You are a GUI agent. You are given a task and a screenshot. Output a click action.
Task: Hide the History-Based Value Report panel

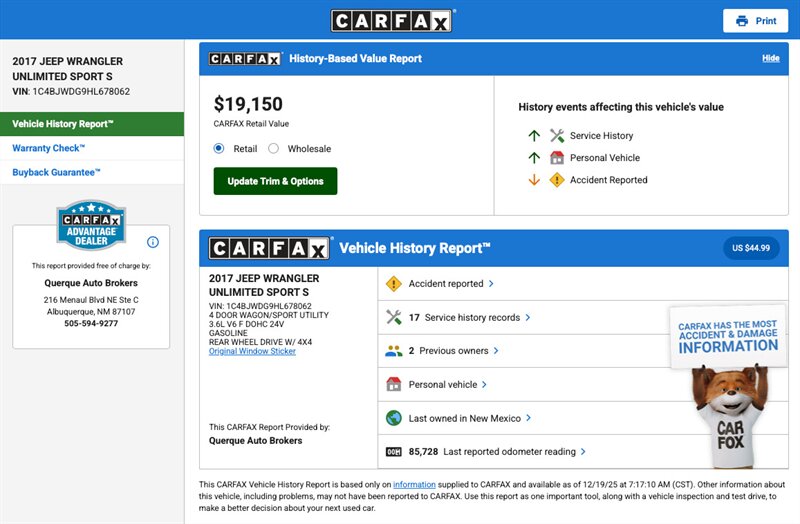point(770,58)
